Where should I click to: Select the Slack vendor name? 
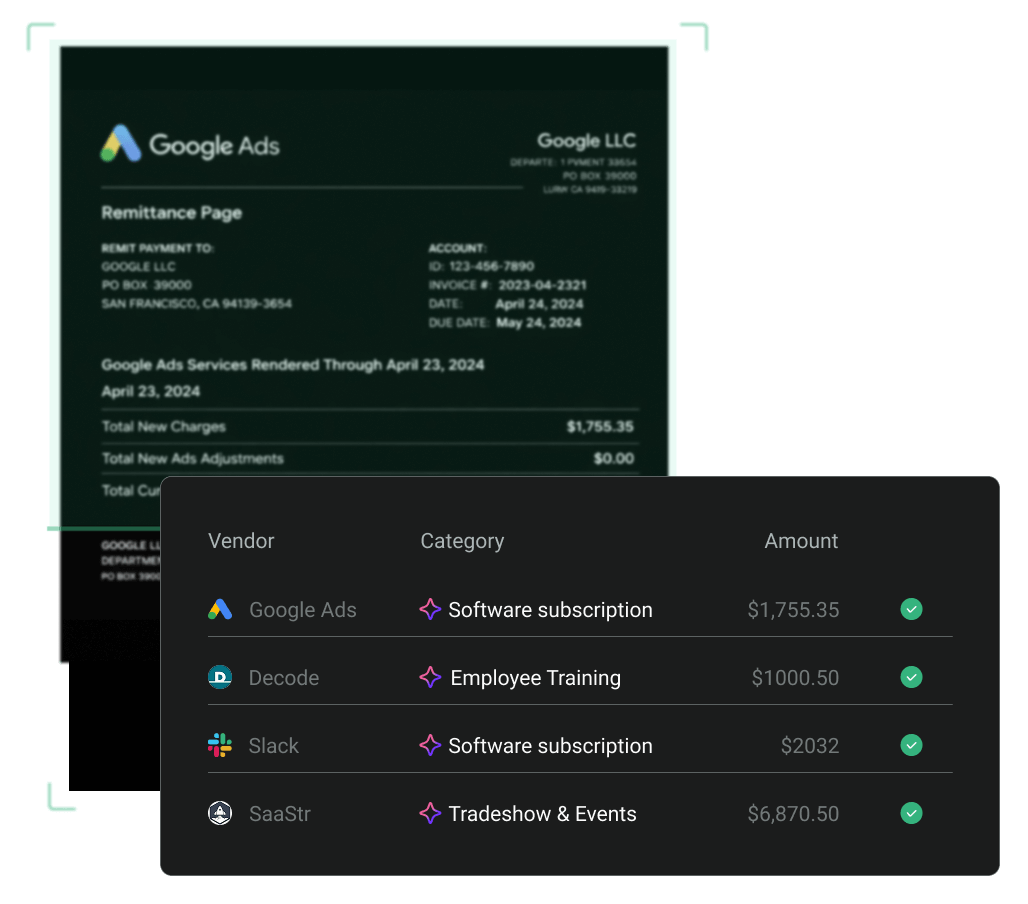[x=273, y=745]
